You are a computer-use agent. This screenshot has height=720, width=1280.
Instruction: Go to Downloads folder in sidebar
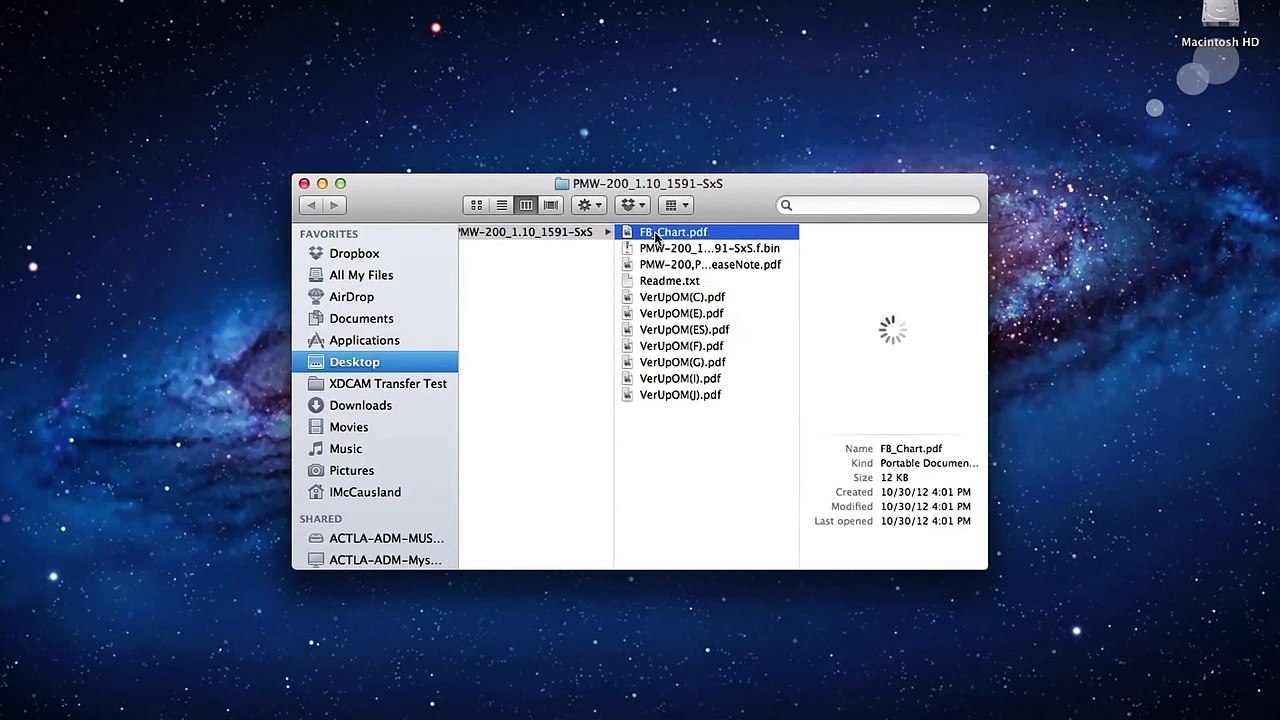tap(360, 405)
